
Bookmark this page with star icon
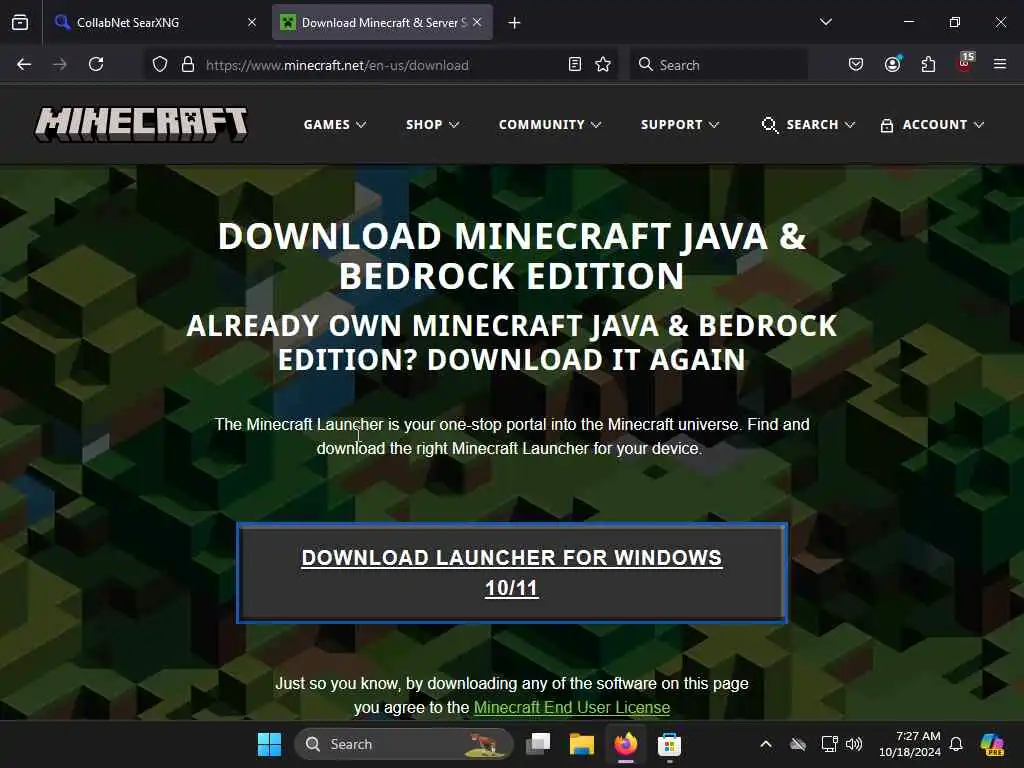[x=603, y=65]
